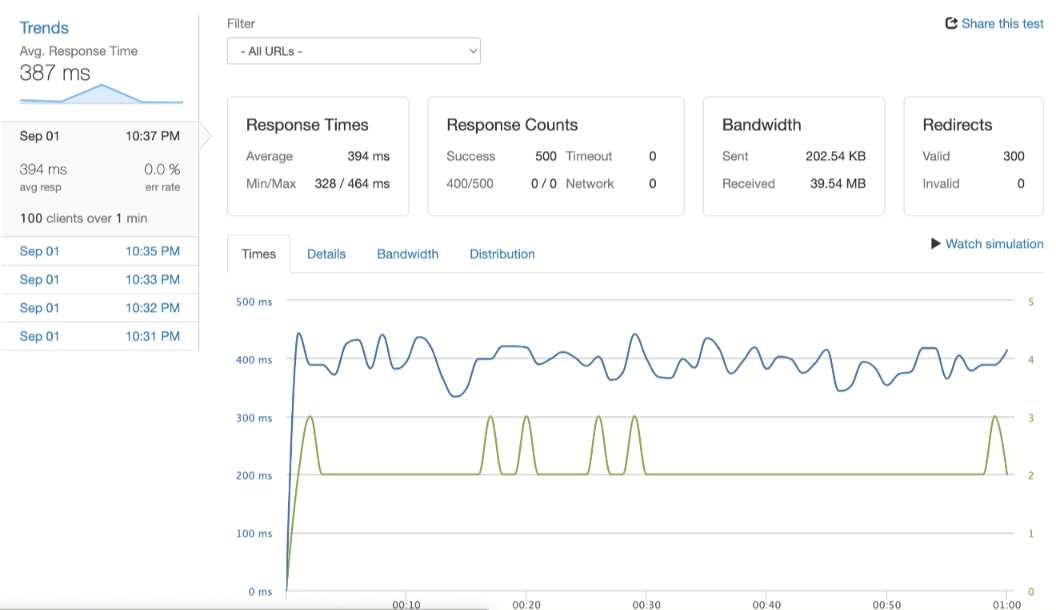
Task: Select the Sep 01 10:31 PM test run
Action: 100,336
